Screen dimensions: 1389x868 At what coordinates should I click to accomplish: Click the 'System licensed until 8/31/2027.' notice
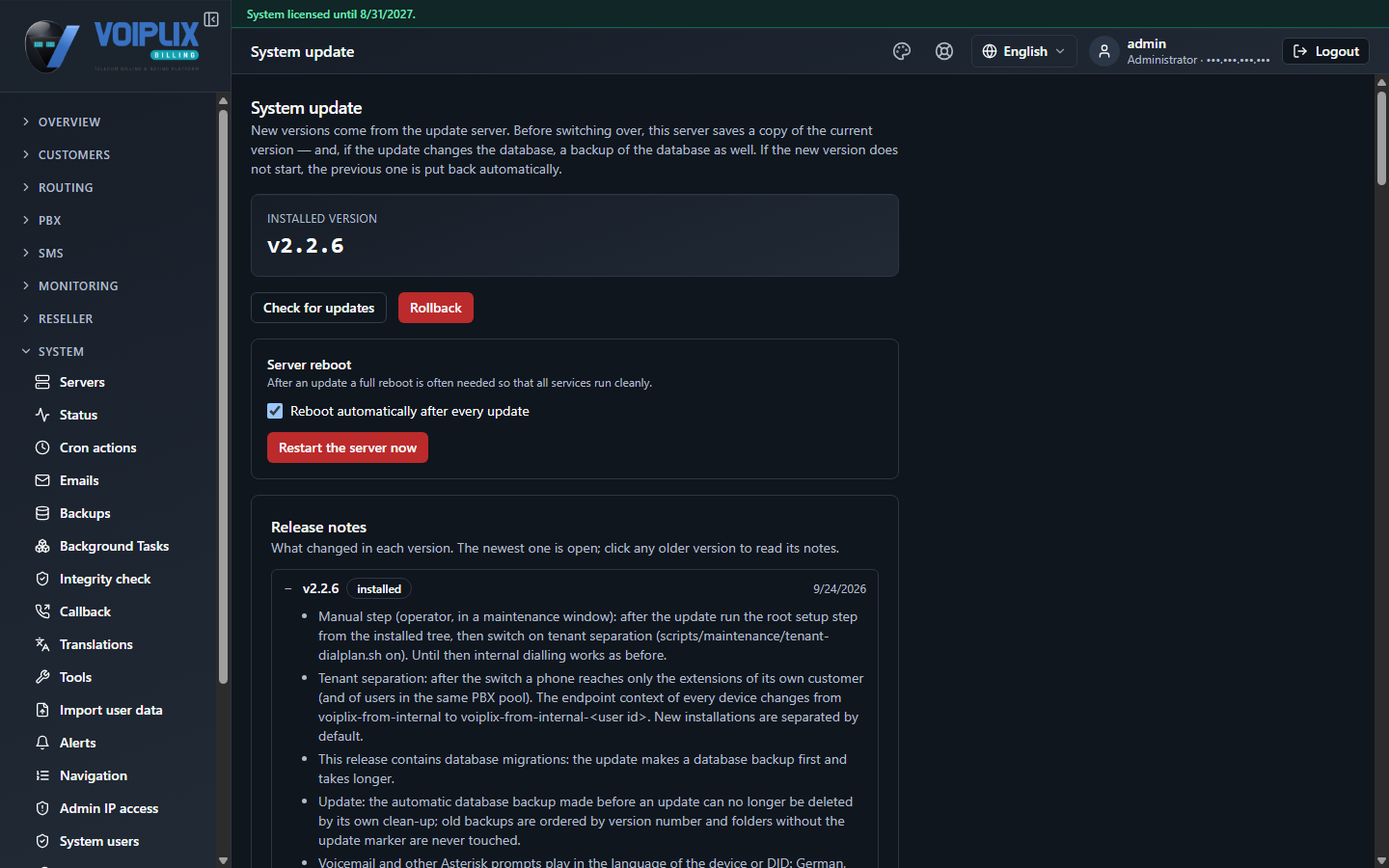pyautogui.click(x=331, y=14)
